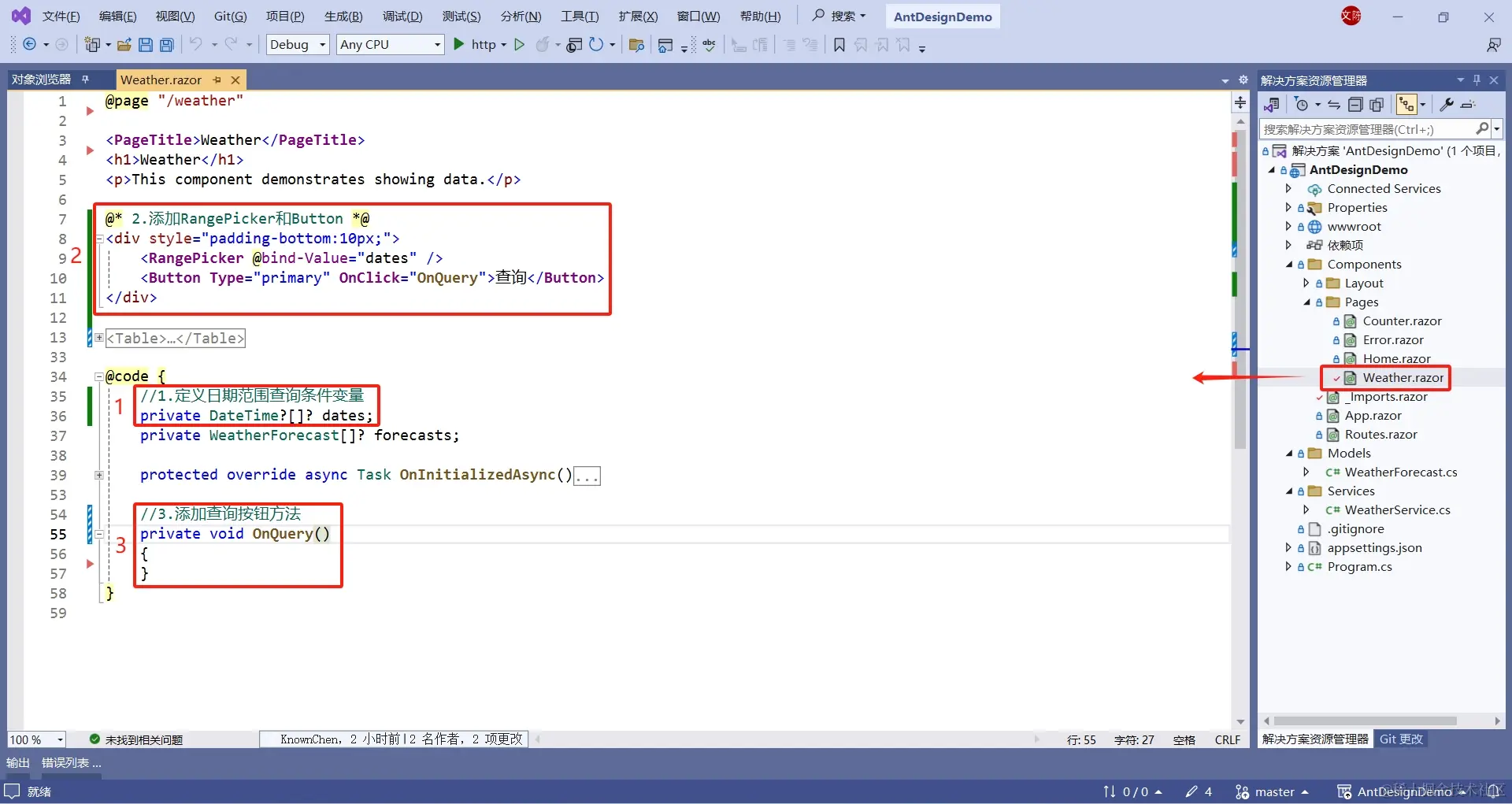Collapse the Components folder node

[x=1289, y=265]
